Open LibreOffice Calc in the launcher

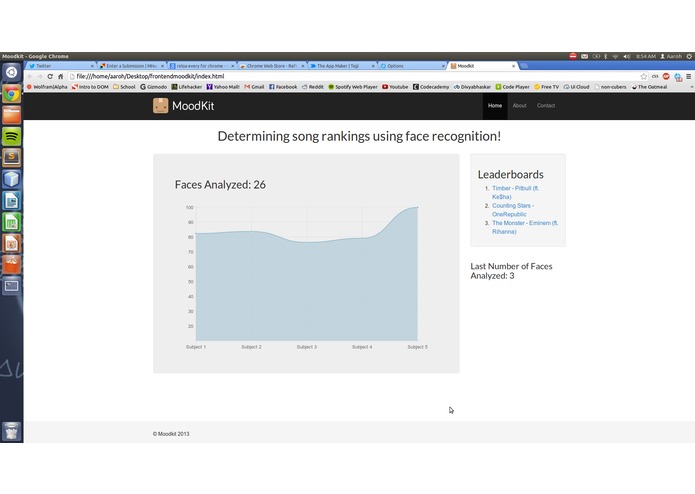tap(12, 222)
